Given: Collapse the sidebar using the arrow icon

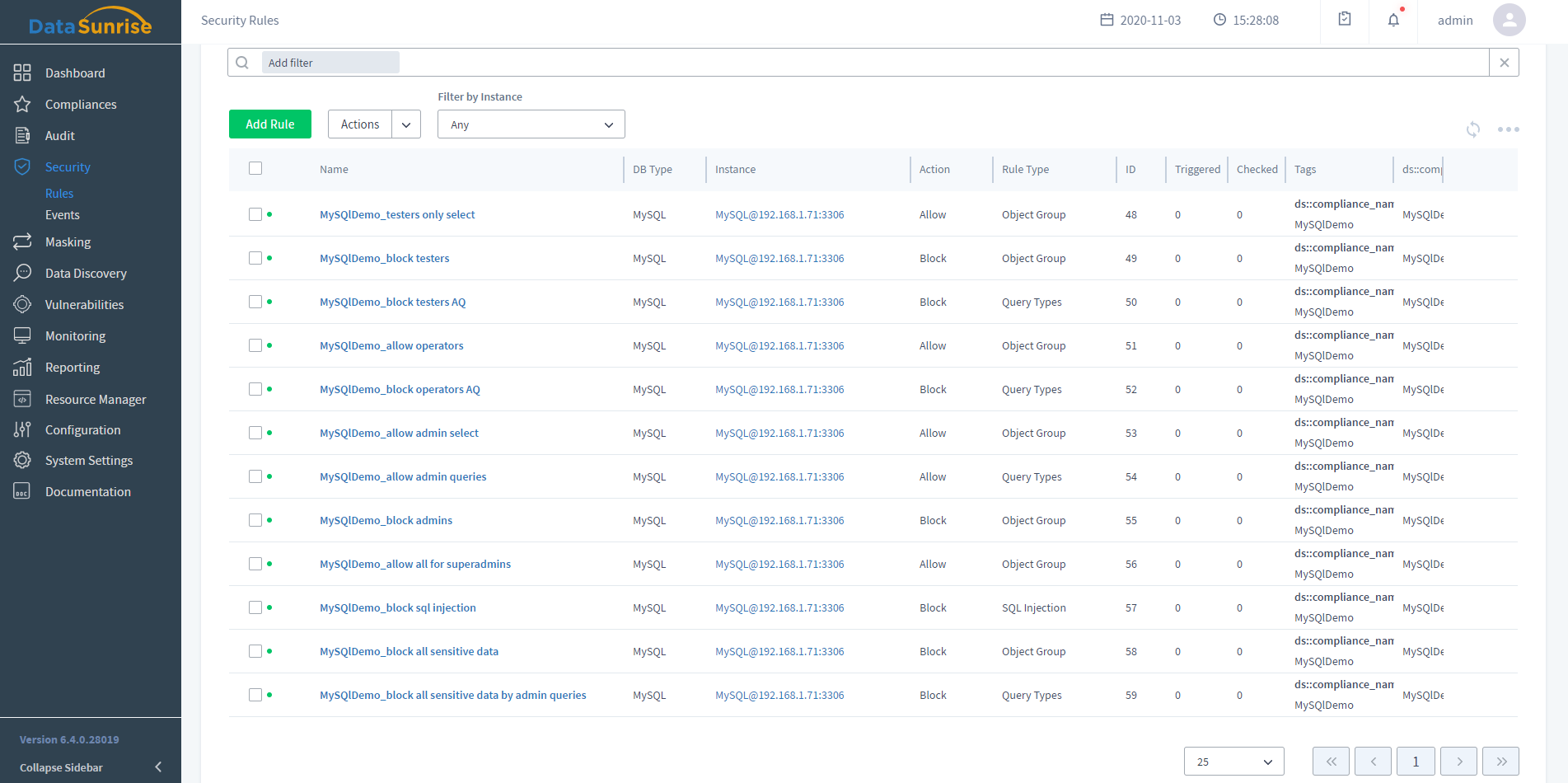Looking at the screenshot, I should (x=158, y=767).
